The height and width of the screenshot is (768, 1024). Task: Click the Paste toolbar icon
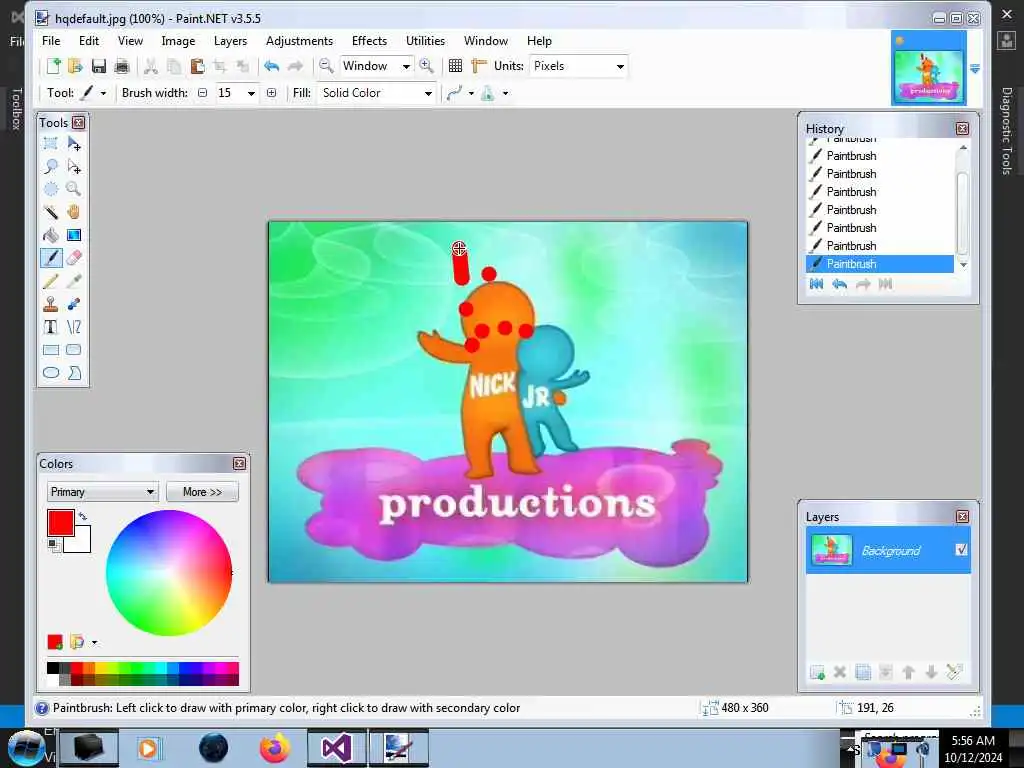pyautogui.click(x=197, y=66)
